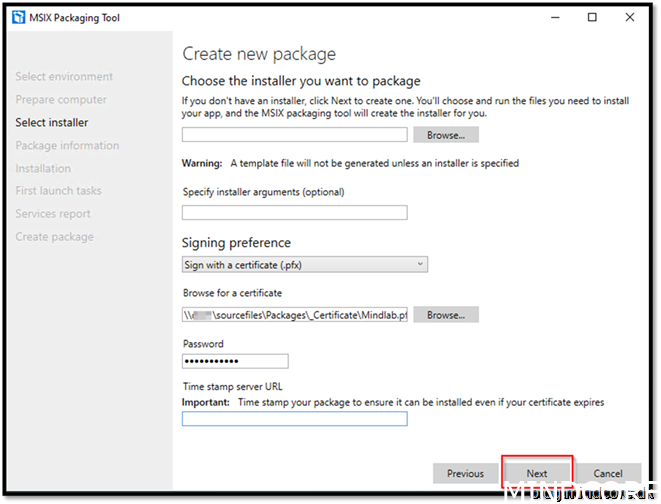Click the 'Browse for a certificate' label

[232, 293]
